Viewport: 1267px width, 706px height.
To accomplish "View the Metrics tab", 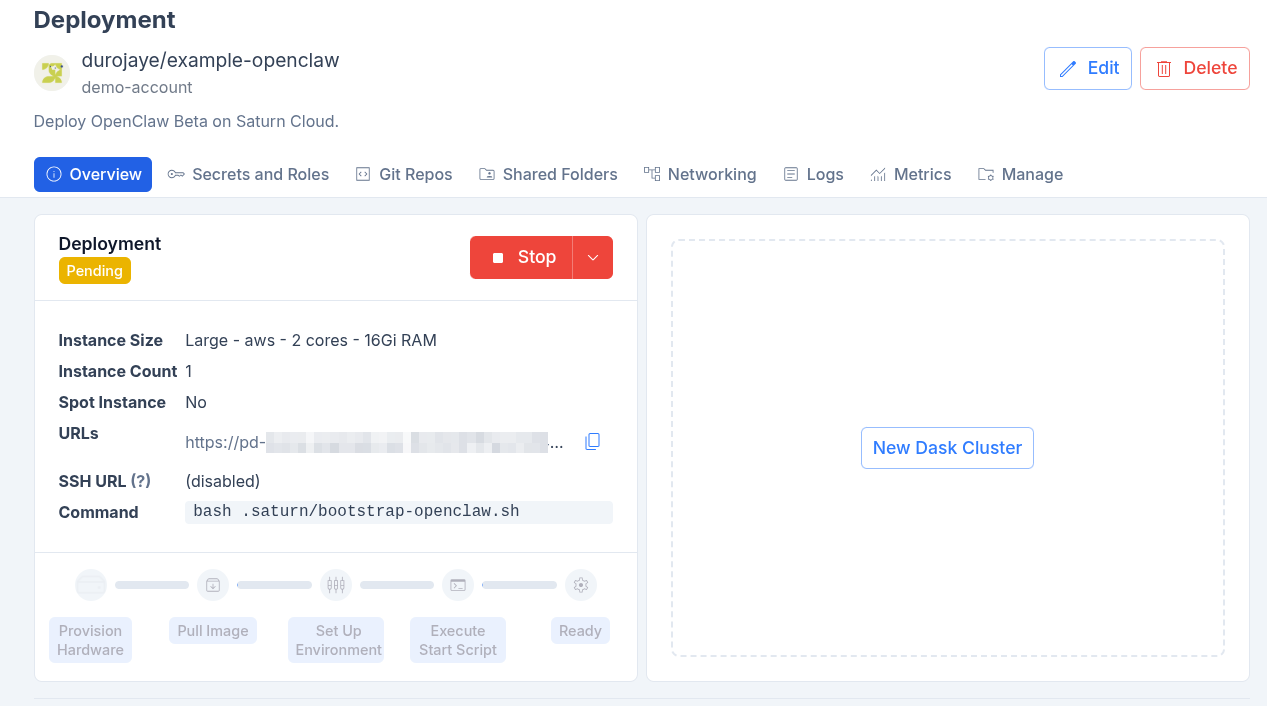I will coord(910,174).
